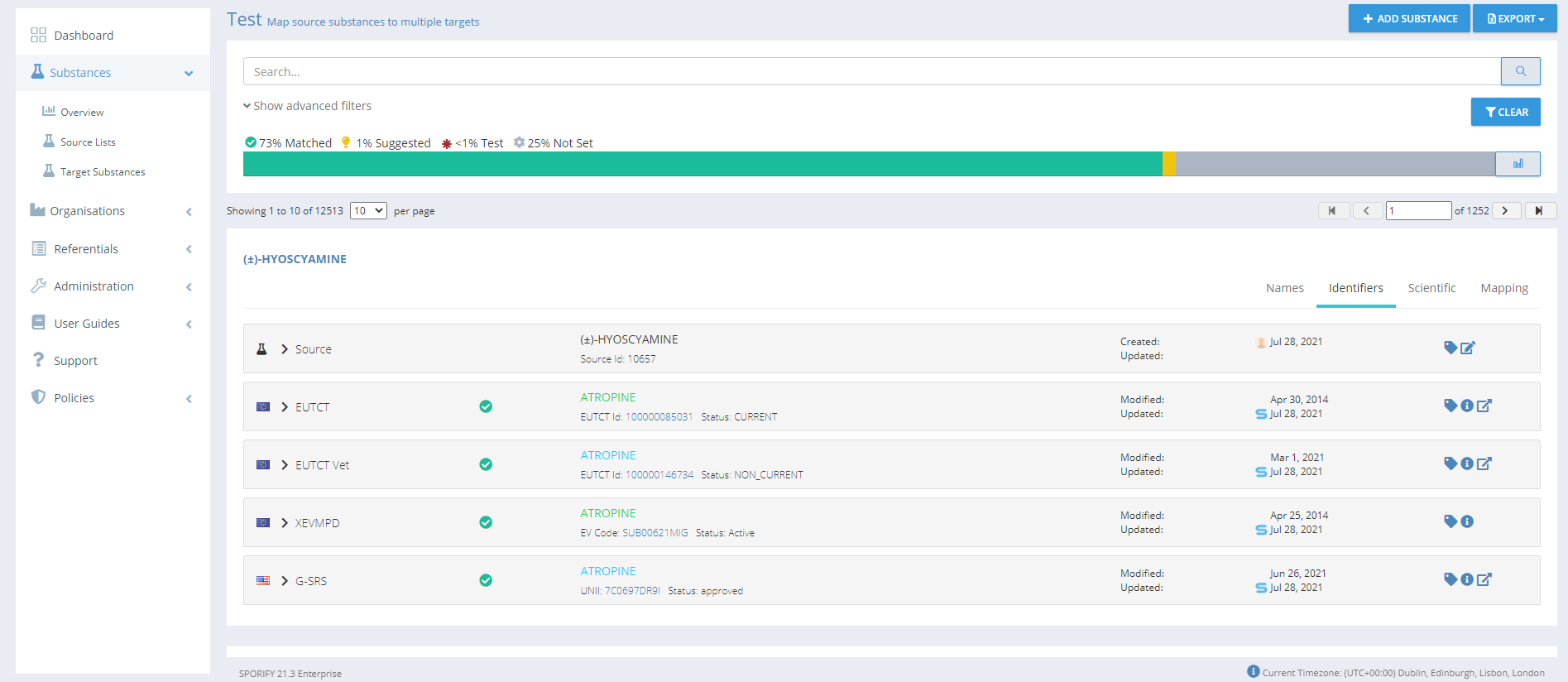
Task: Toggle matched checkmark for EUTCT row
Action: (486, 406)
